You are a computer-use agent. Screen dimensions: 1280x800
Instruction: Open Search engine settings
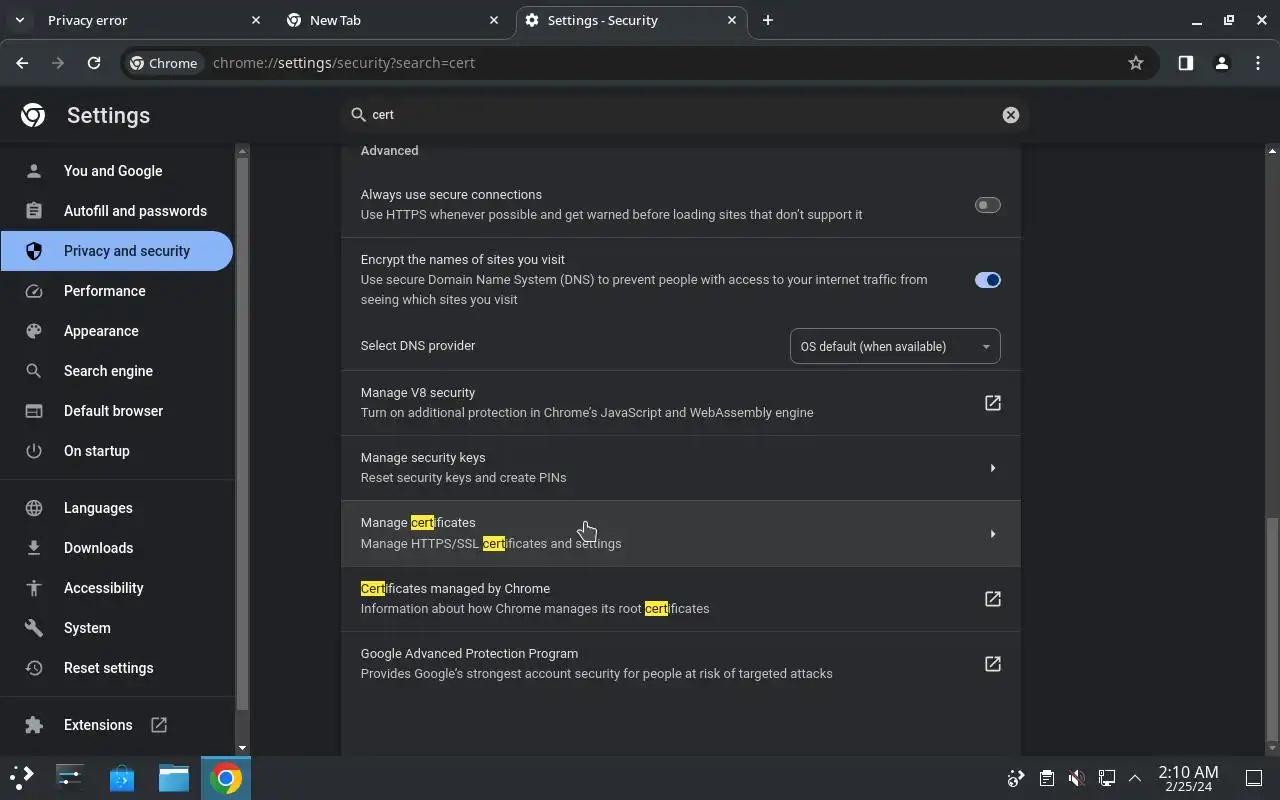click(116, 371)
